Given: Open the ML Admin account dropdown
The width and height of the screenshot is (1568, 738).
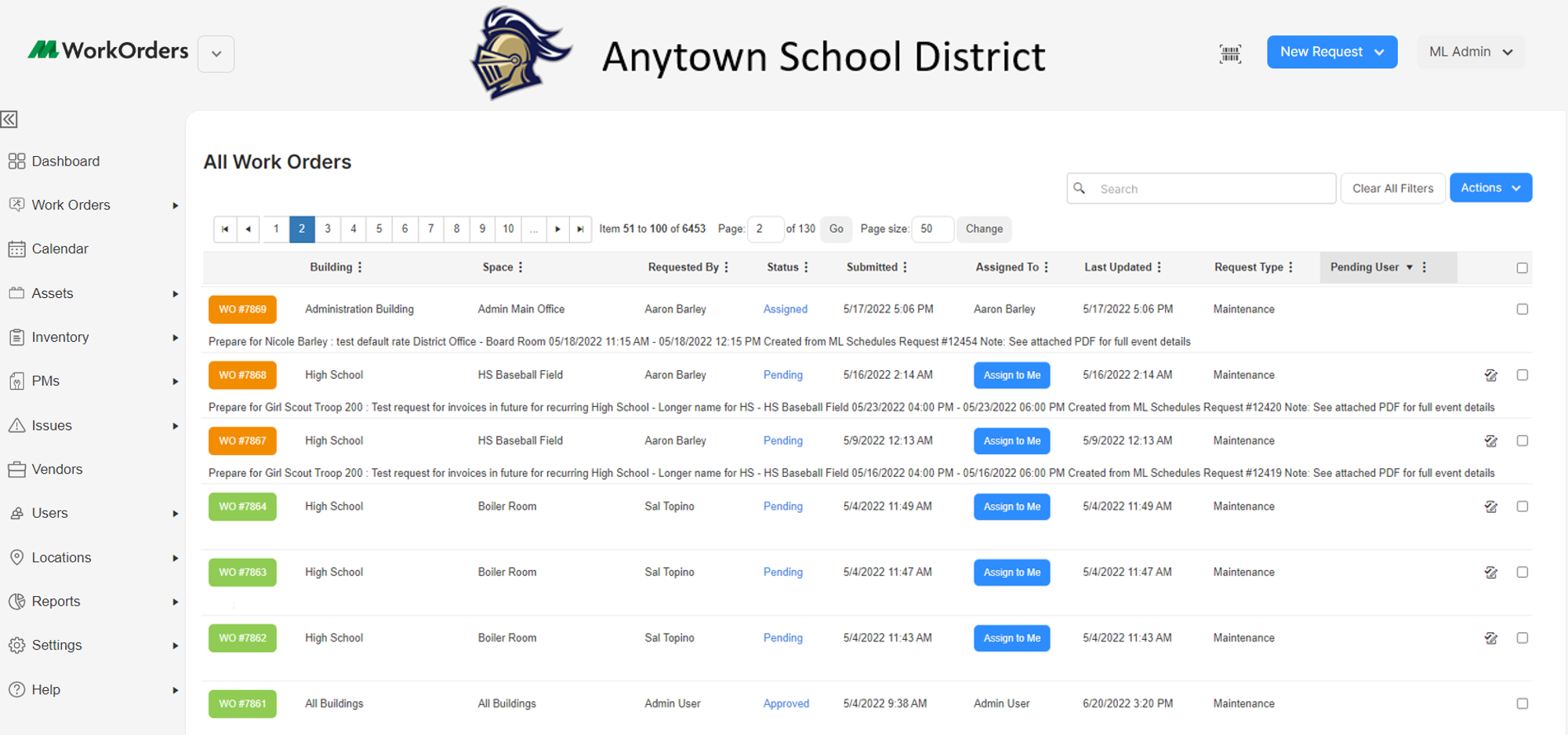Looking at the screenshot, I should 1471,52.
